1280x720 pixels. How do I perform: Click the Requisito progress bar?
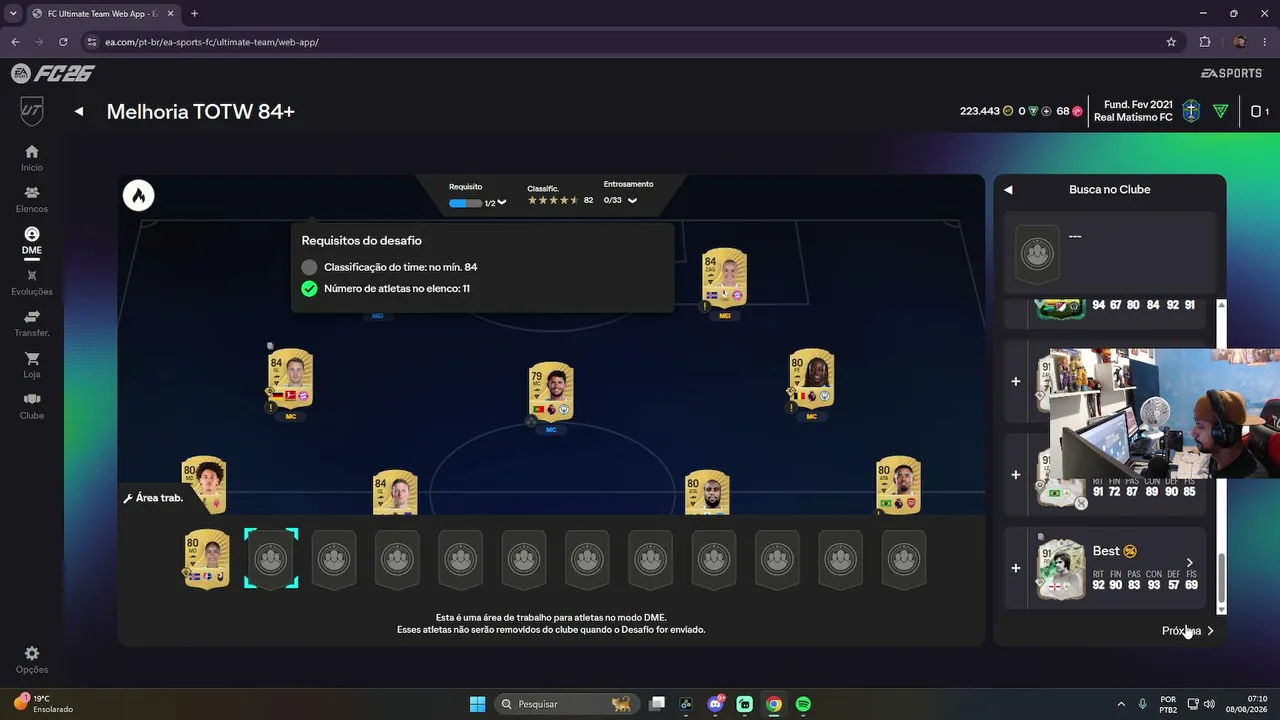[465, 203]
